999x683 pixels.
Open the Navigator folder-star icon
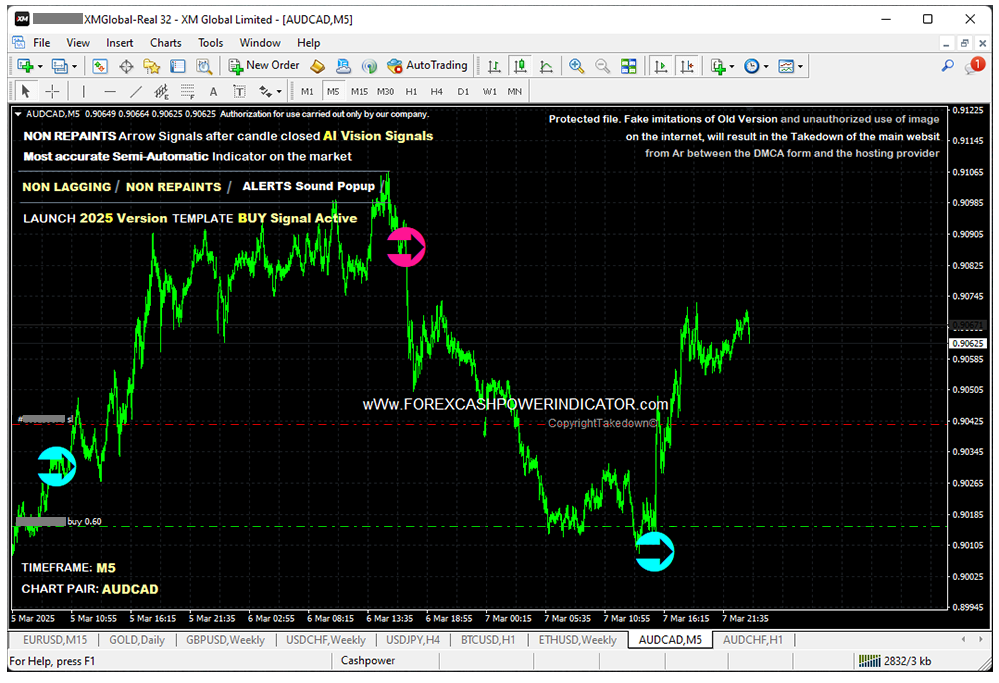click(x=152, y=66)
